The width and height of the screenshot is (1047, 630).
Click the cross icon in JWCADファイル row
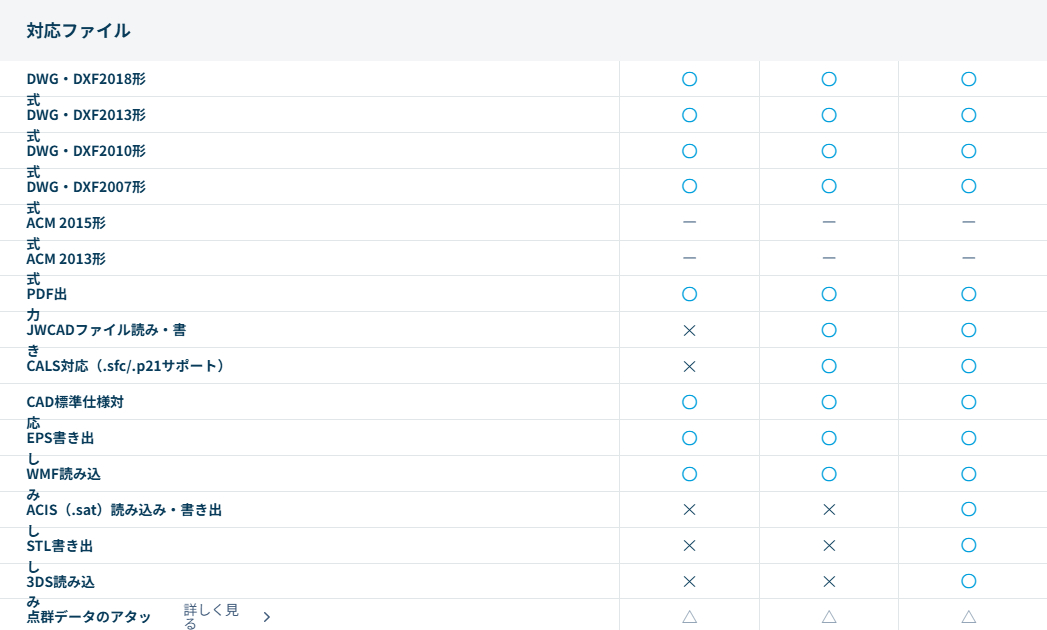coord(689,330)
